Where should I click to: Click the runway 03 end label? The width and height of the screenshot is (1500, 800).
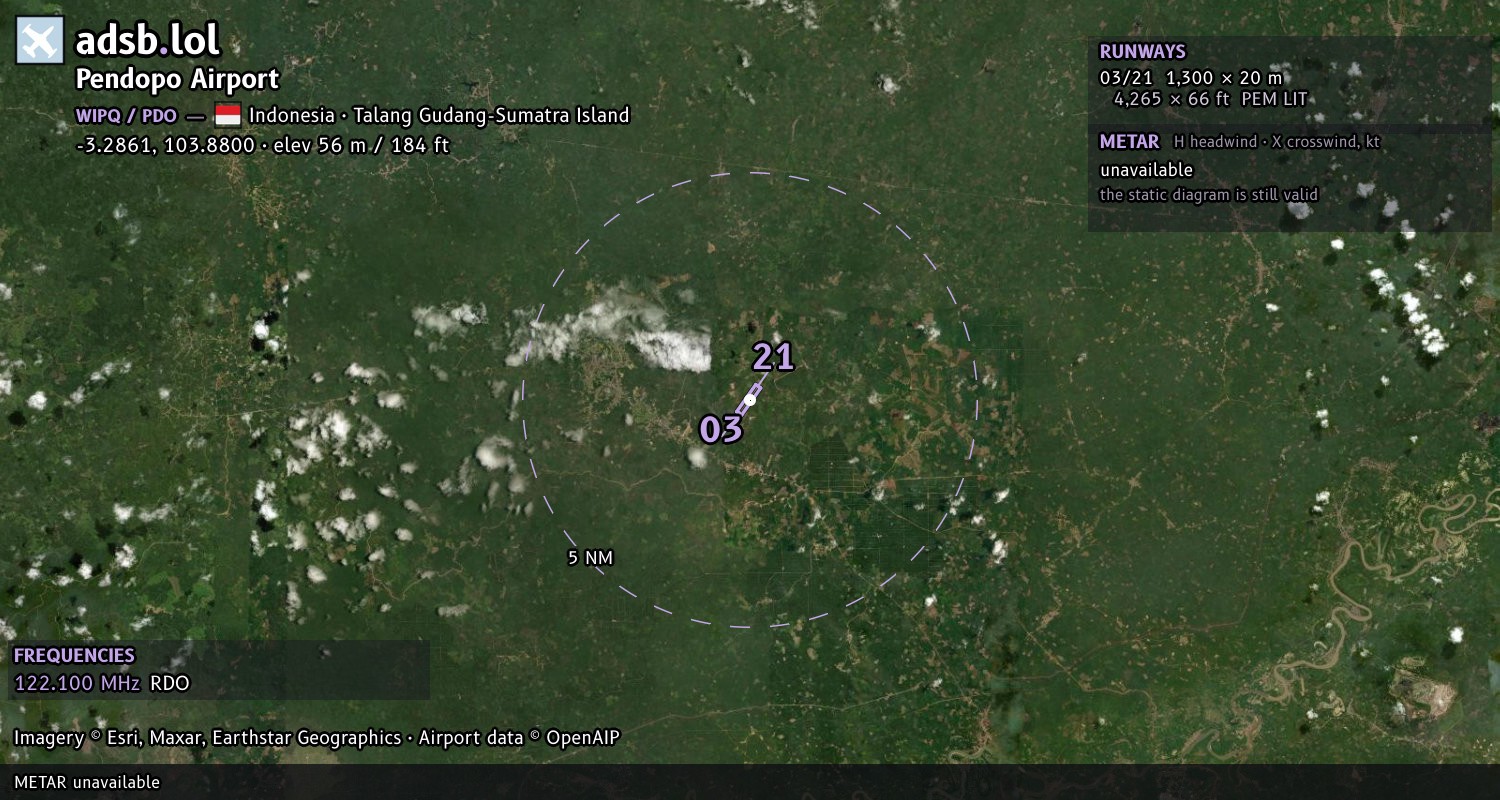click(721, 429)
